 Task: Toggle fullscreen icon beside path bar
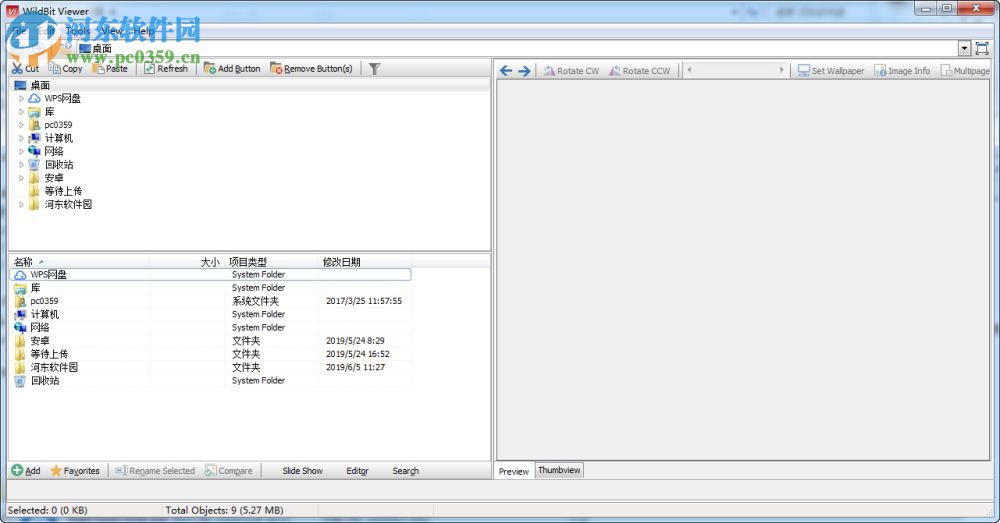click(x=982, y=48)
